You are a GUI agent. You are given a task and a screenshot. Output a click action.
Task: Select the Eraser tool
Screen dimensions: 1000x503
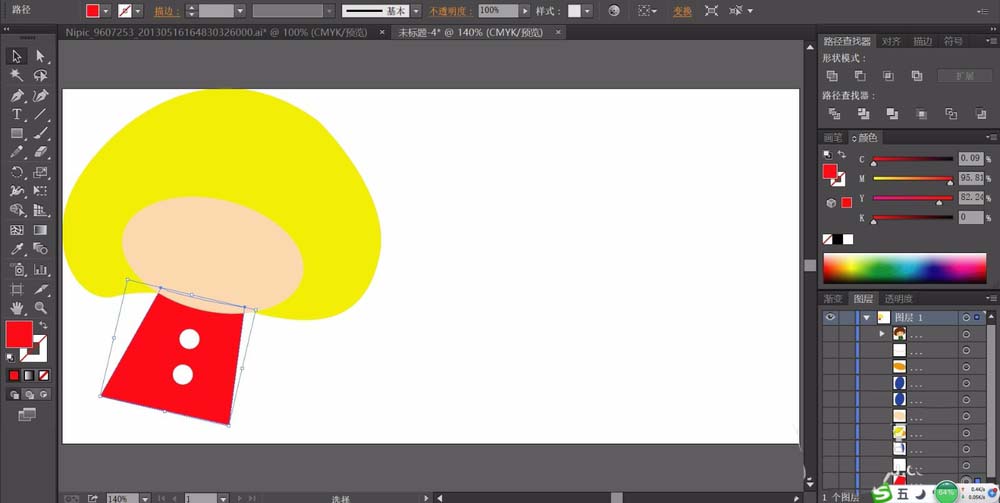40,152
